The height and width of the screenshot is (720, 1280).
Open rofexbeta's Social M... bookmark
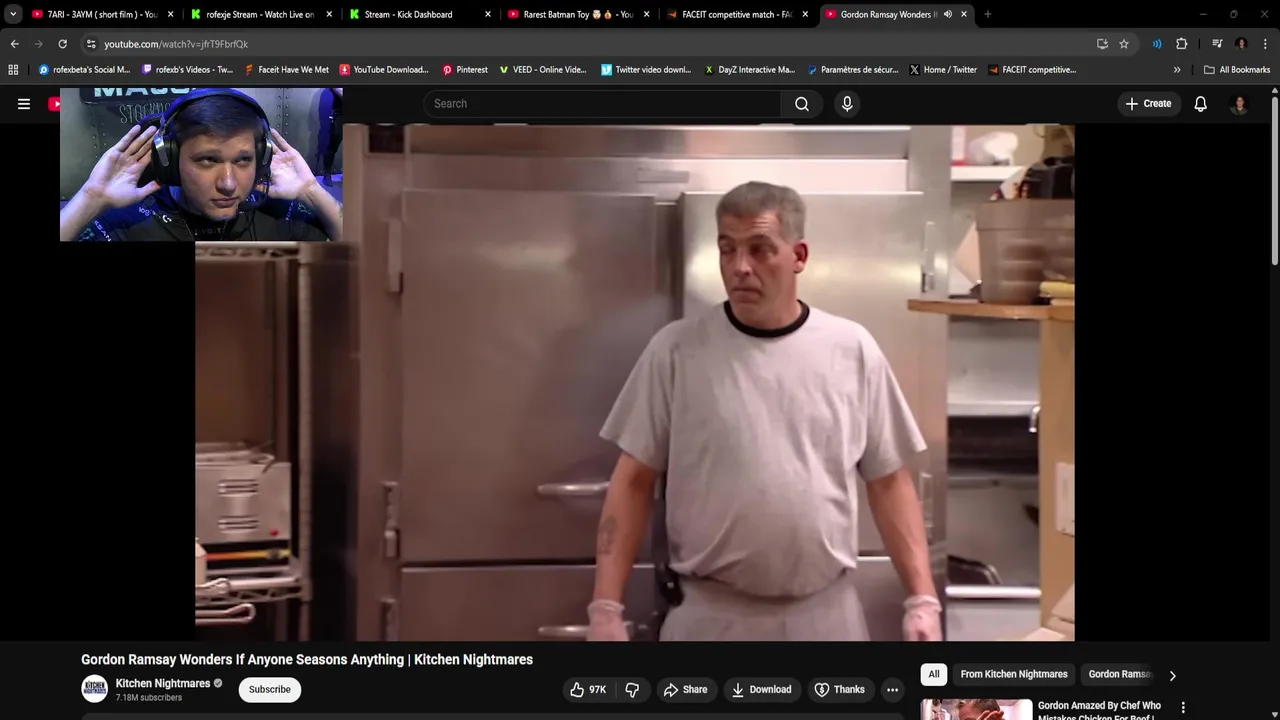(x=84, y=70)
